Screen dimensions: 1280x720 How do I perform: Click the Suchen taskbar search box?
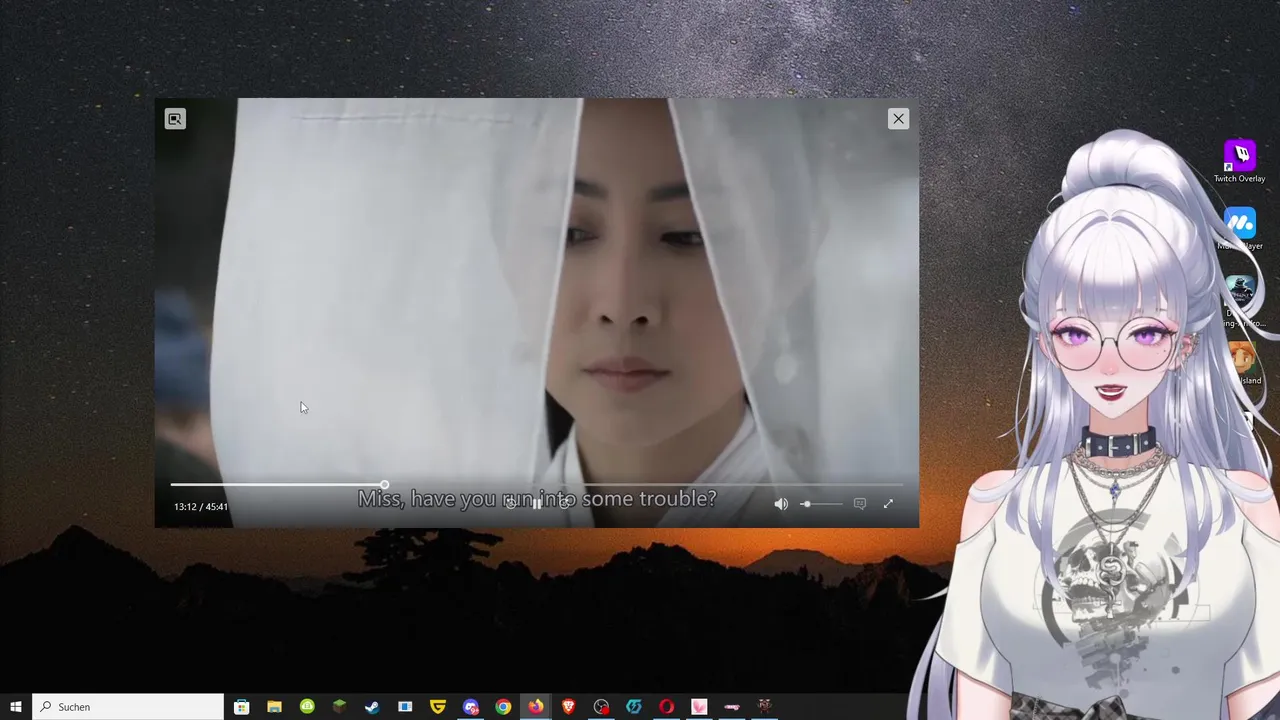coord(128,707)
